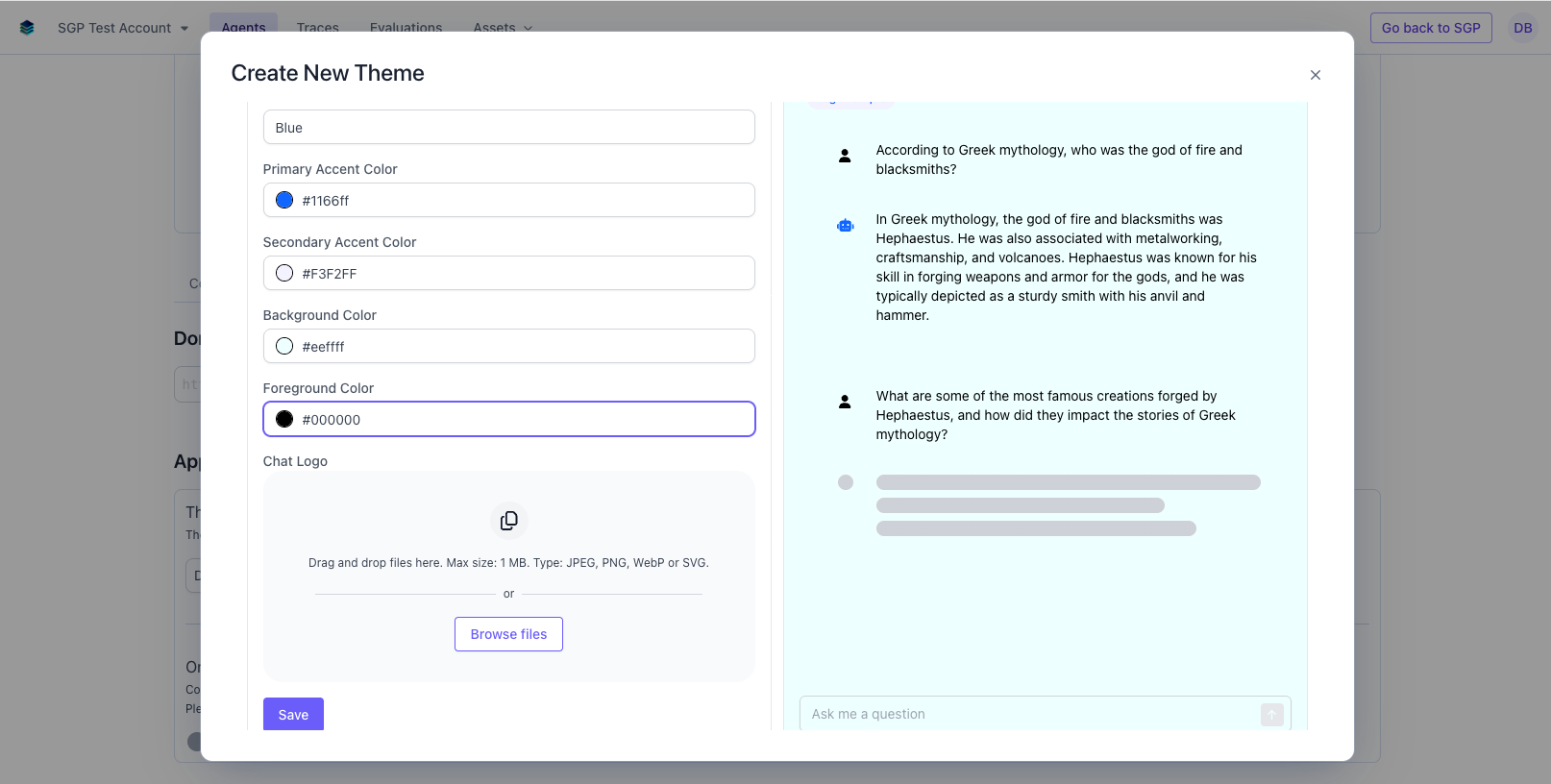The width and height of the screenshot is (1551, 784).
Task: Click the drag and drop files text
Action: [x=508, y=563]
